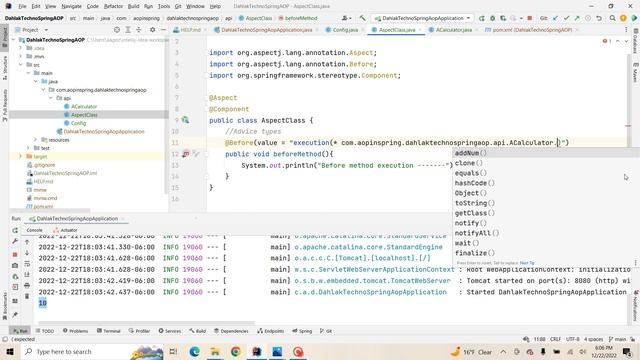
Task: Click Collapse All in Project panel
Action: click(138, 30)
